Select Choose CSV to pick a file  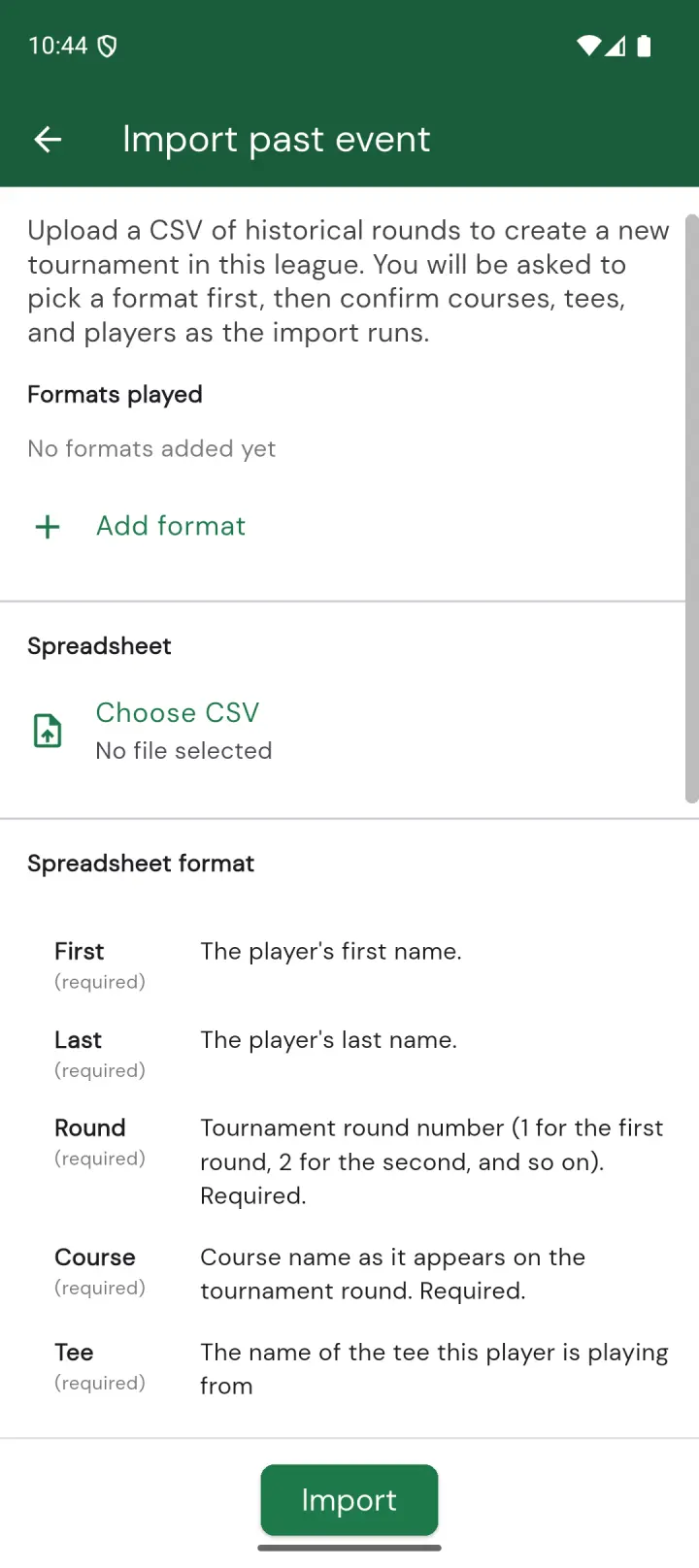click(177, 712)
